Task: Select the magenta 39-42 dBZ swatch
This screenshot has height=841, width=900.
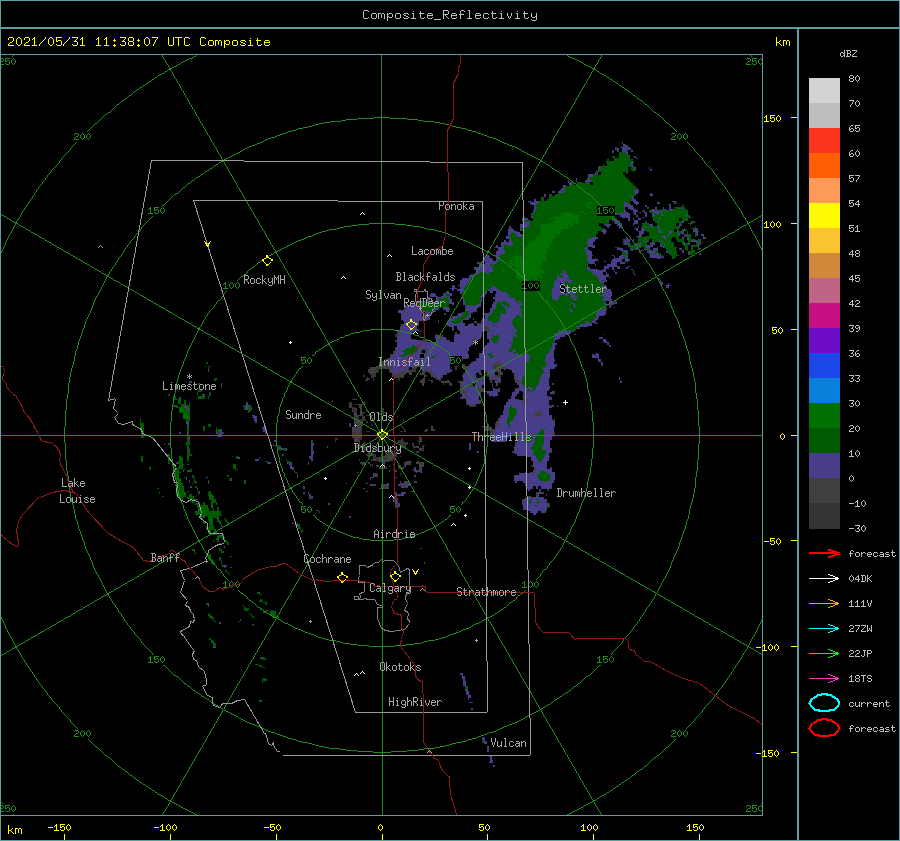Action: point(824,316)
